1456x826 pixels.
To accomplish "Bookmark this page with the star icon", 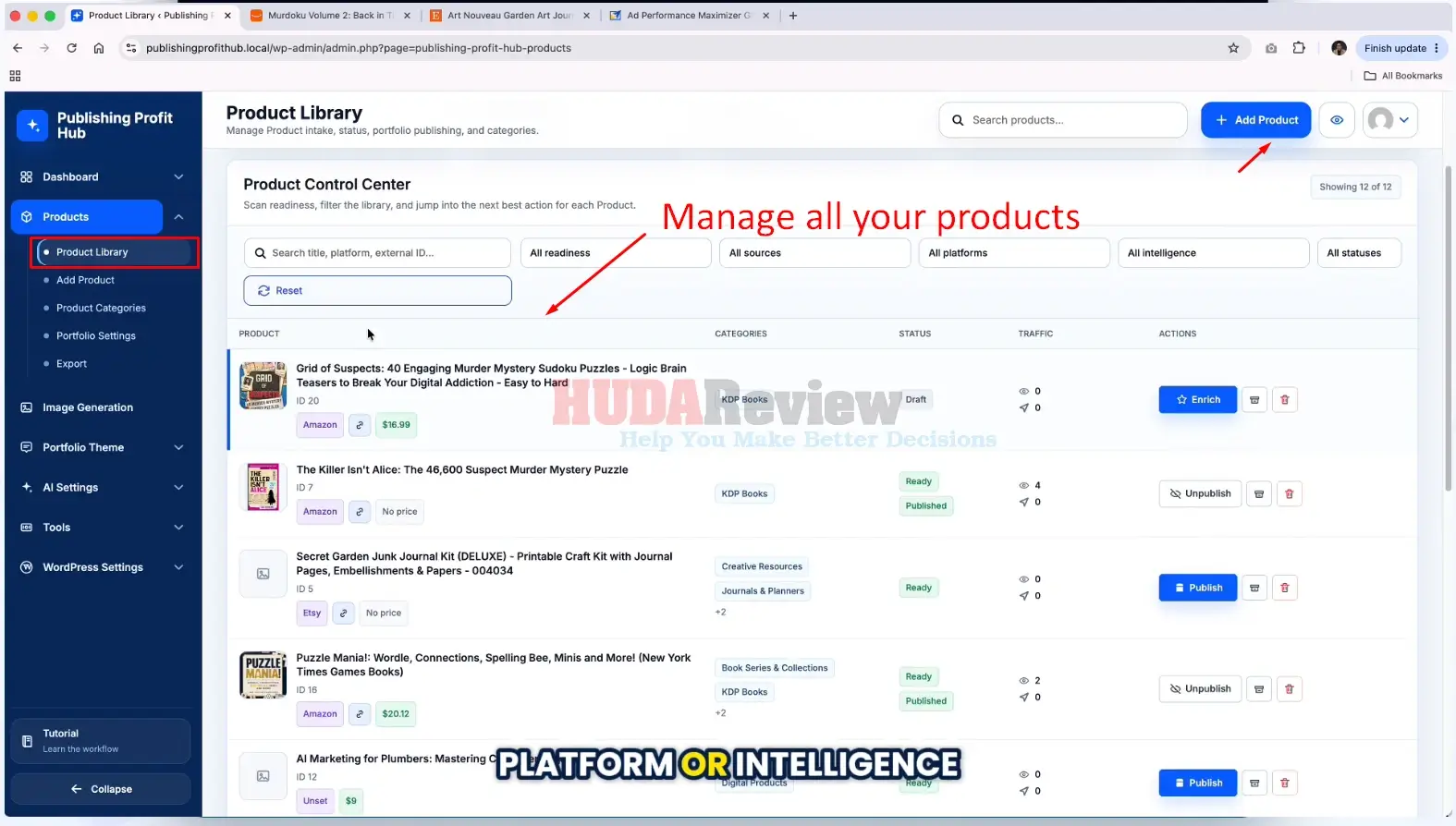I will [x=1233, y=48].
